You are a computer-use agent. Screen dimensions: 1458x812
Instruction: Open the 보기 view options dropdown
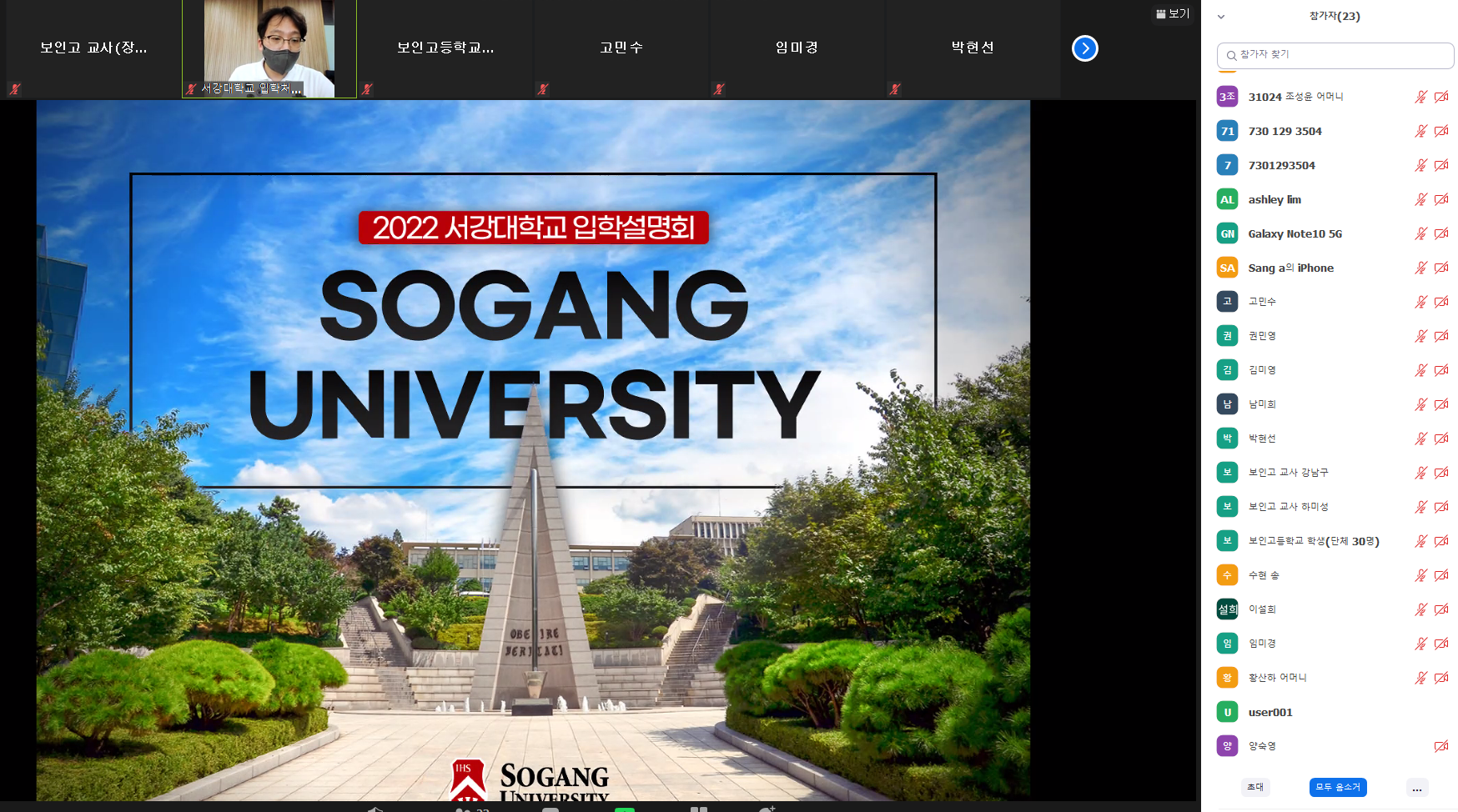pyautogui.click(x=1173, y=13)
